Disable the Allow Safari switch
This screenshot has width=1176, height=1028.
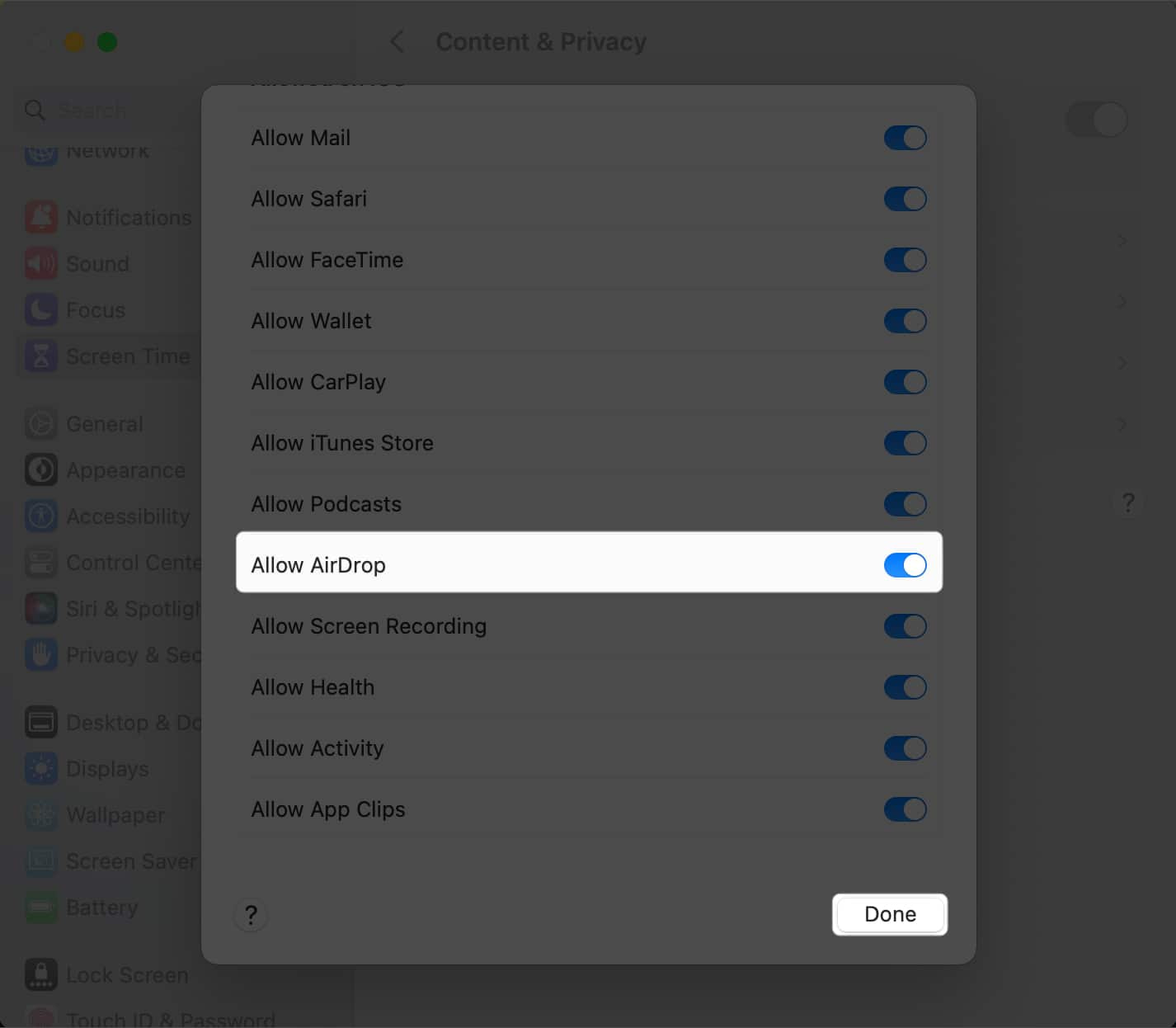(905, 199)
